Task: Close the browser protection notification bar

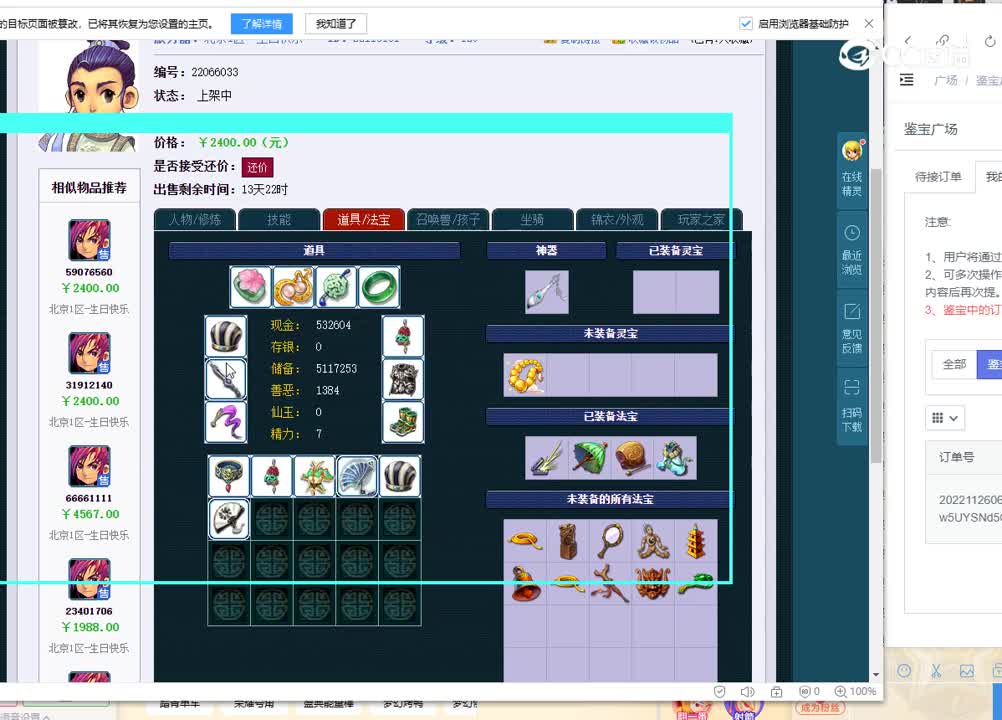Action: (x=868, y=24)
